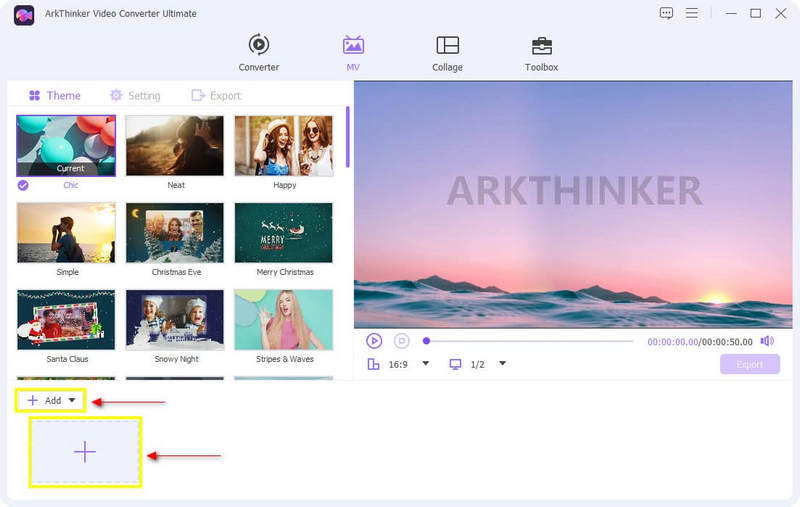The height and width of the screenshot is (507, 800).
Task: Maximize the ArkThinker window
Action: tap(756, 13)
